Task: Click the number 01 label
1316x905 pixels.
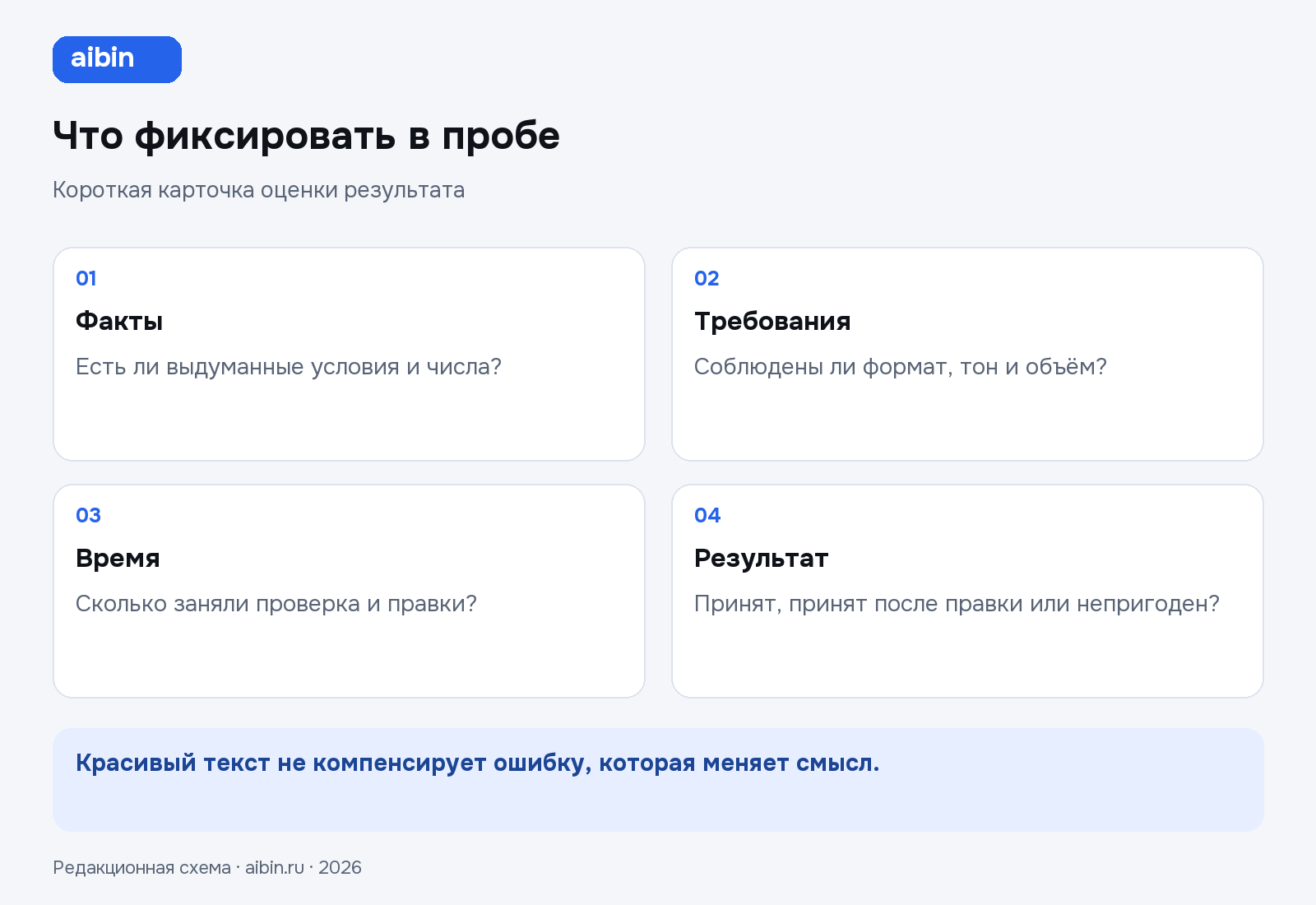Action: (x=86, y=278)
